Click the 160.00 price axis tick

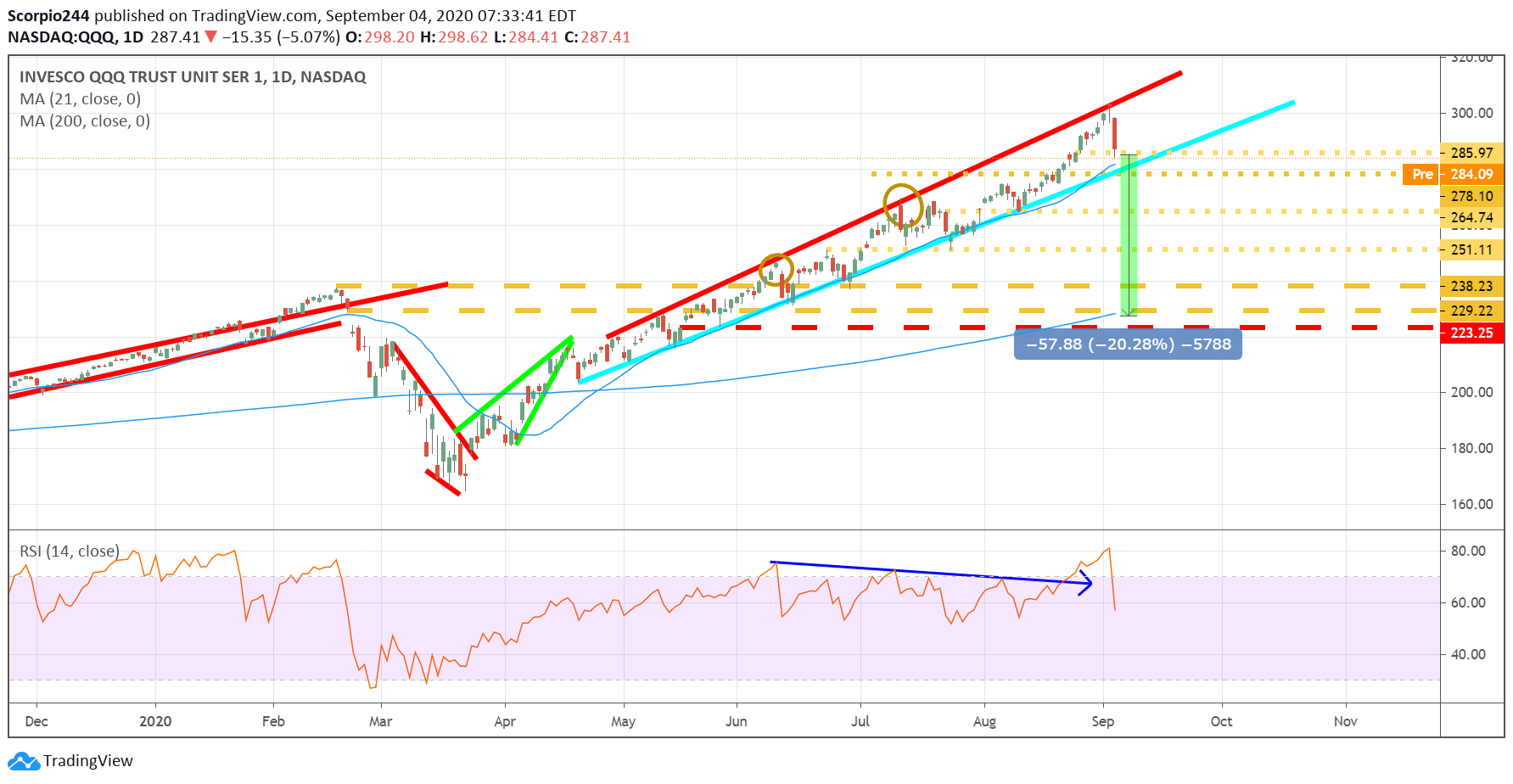tap(1471, 504)
